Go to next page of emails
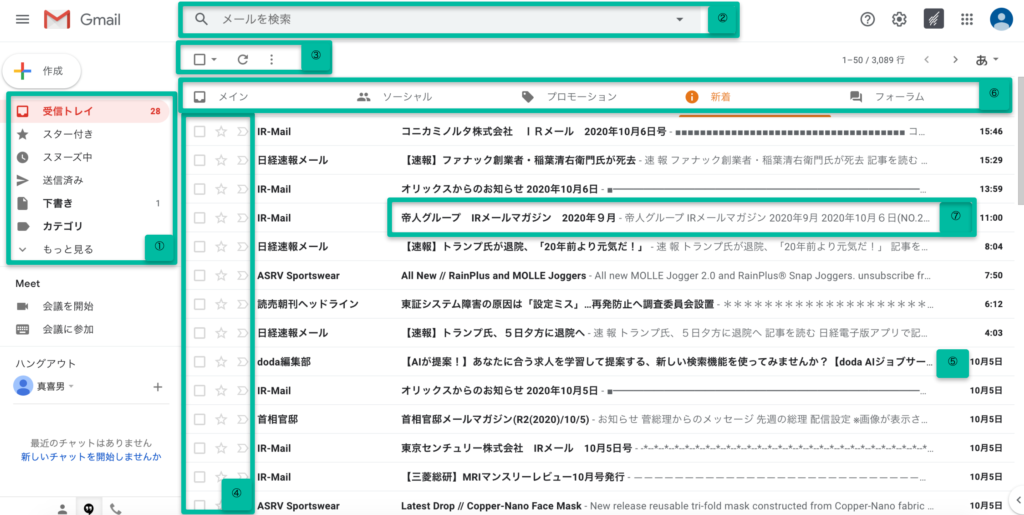 (956, 60)
